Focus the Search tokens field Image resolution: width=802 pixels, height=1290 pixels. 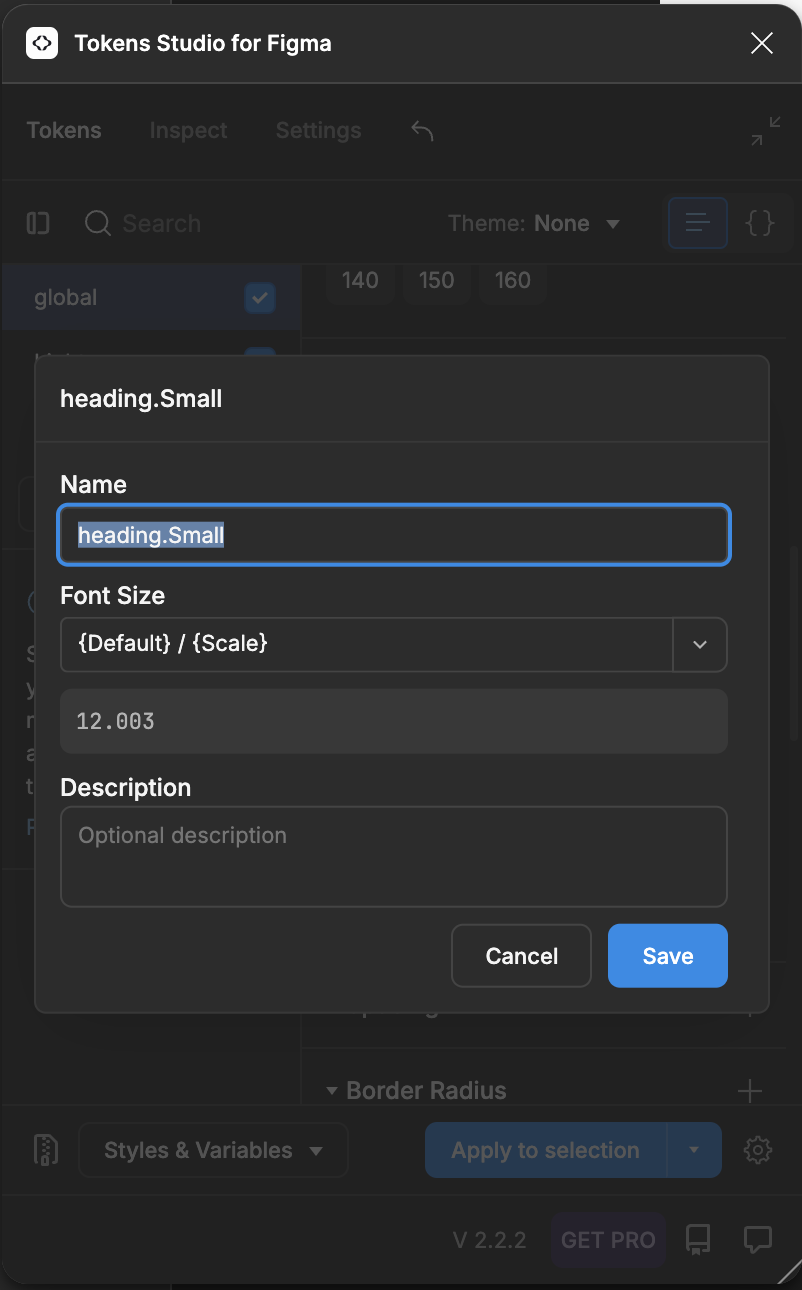pyautogui.click(x=161, y=223)
